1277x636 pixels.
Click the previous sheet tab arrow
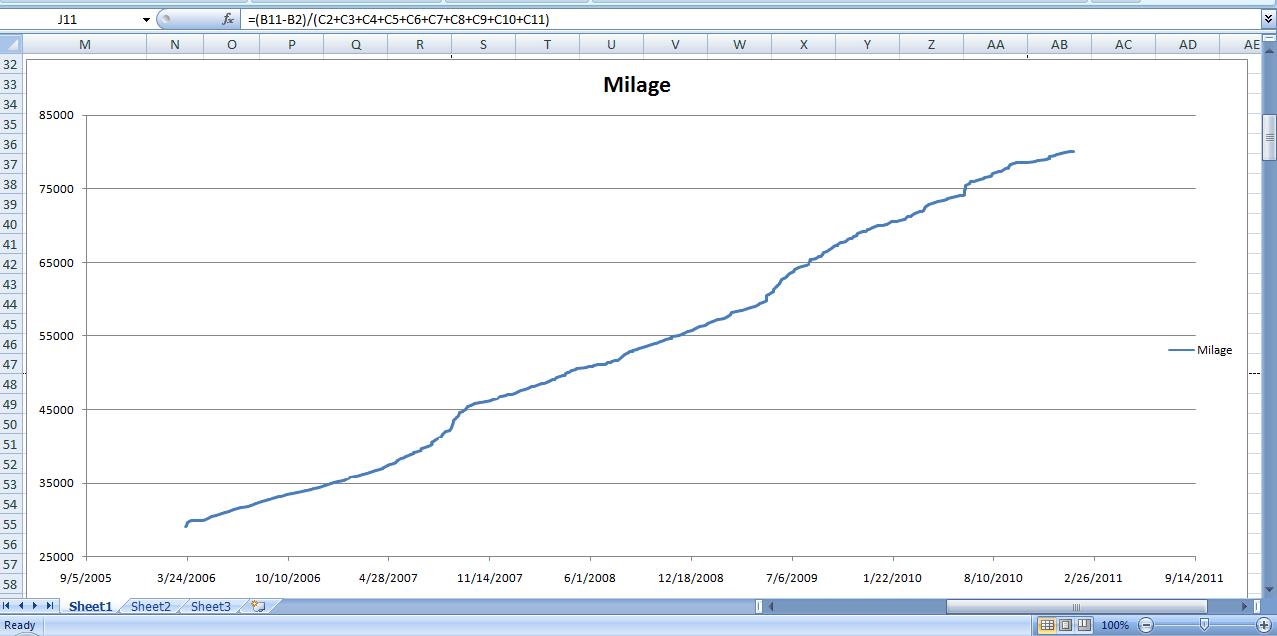[22, 606]
